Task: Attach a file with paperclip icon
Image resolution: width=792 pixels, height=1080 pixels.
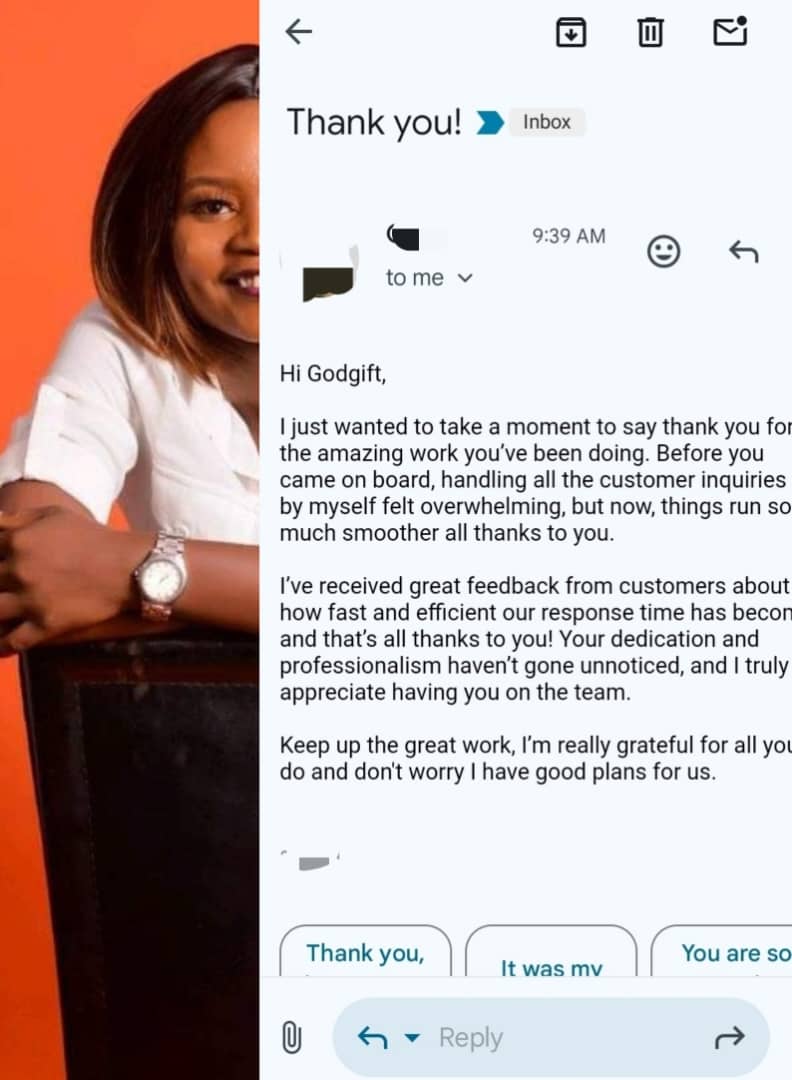Action: coord(292,1037)
